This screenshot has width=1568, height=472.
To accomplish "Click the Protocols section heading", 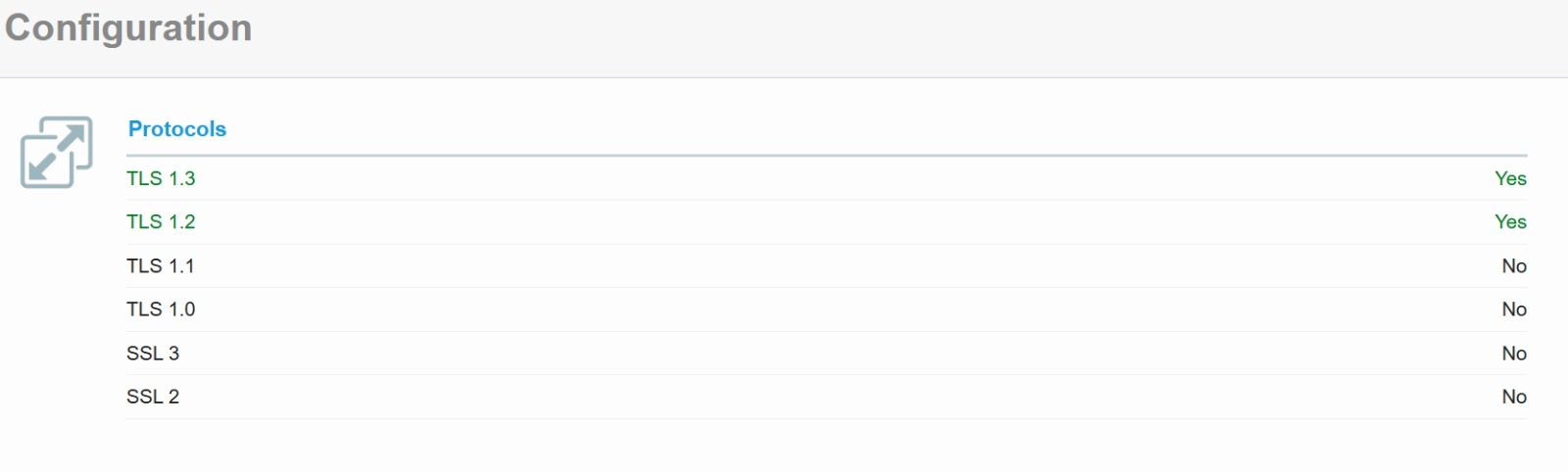I will [177, 129].
